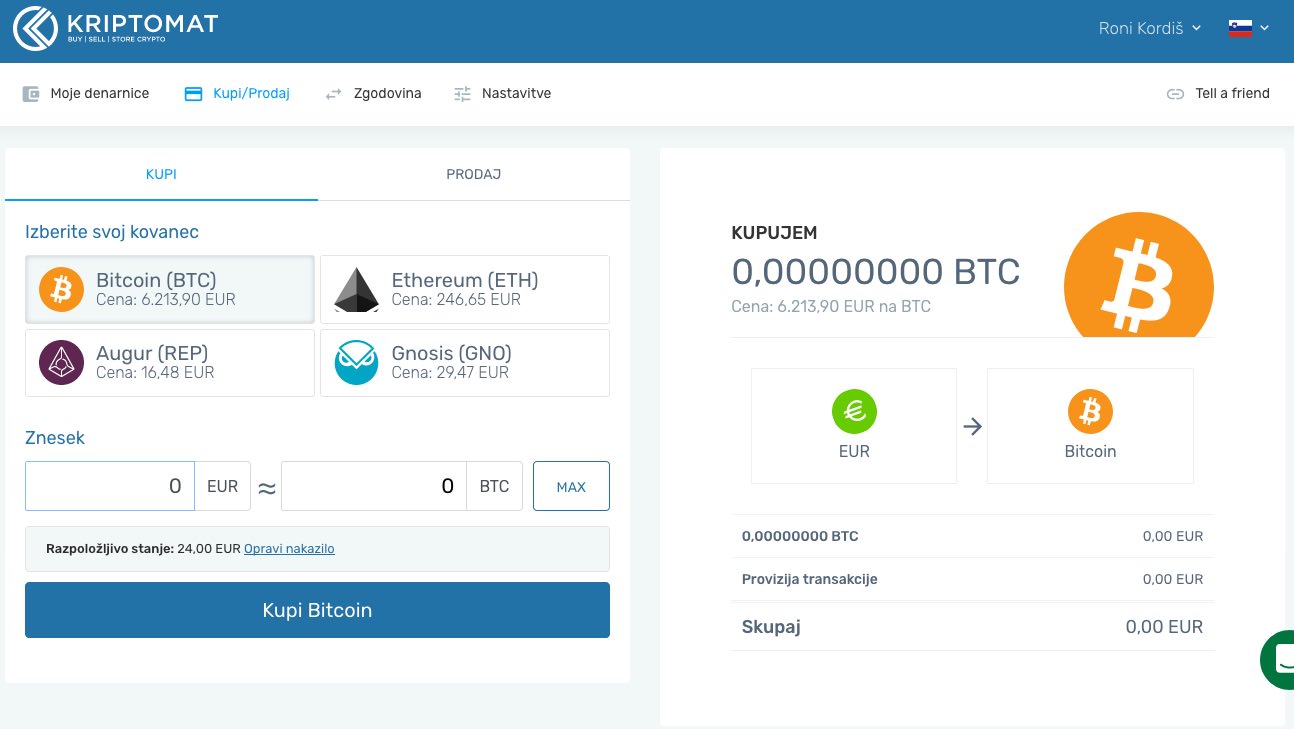The image size is (1294, 729).
Task: Click the Tell a friend link
Action: pyautogui.click(x=1218, y=93)
